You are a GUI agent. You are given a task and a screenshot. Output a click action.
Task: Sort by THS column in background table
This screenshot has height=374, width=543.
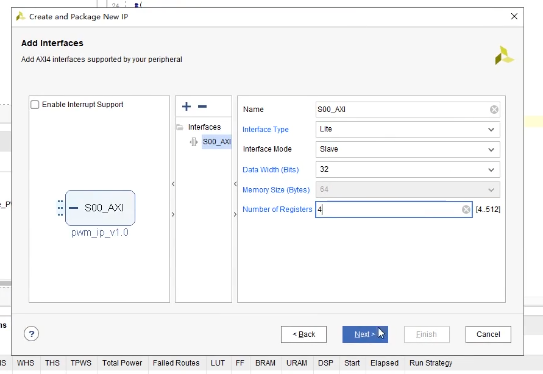tap(52, 363)
